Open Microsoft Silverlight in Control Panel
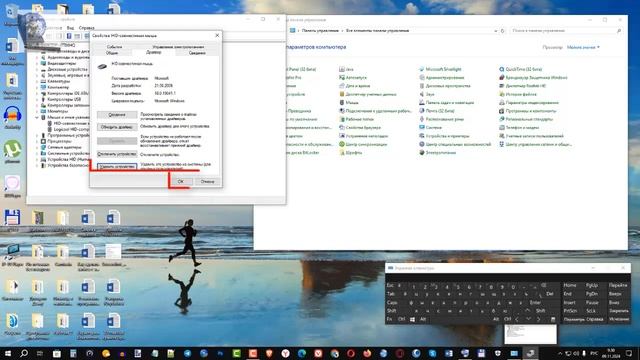The width and height of the screenshot is (640, 360). pos(440,69)
